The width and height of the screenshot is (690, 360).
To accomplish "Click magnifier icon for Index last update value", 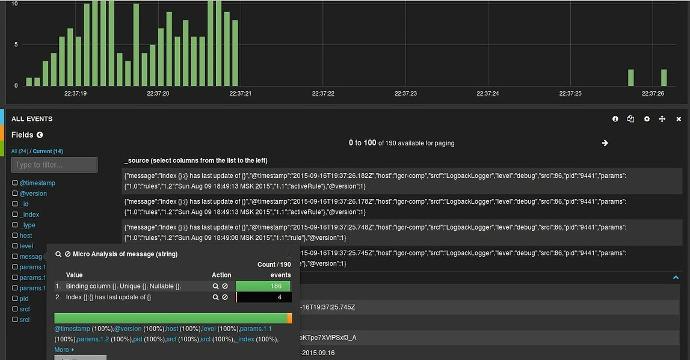I will 216,297.
